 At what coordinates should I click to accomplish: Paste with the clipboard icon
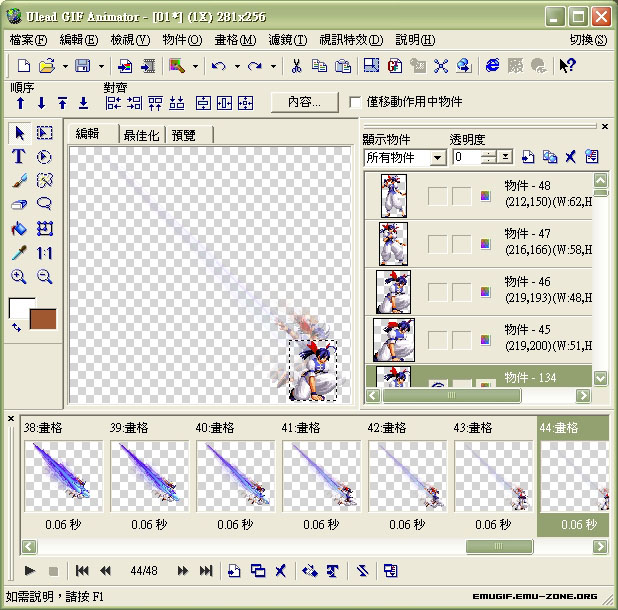pos(343,65)
